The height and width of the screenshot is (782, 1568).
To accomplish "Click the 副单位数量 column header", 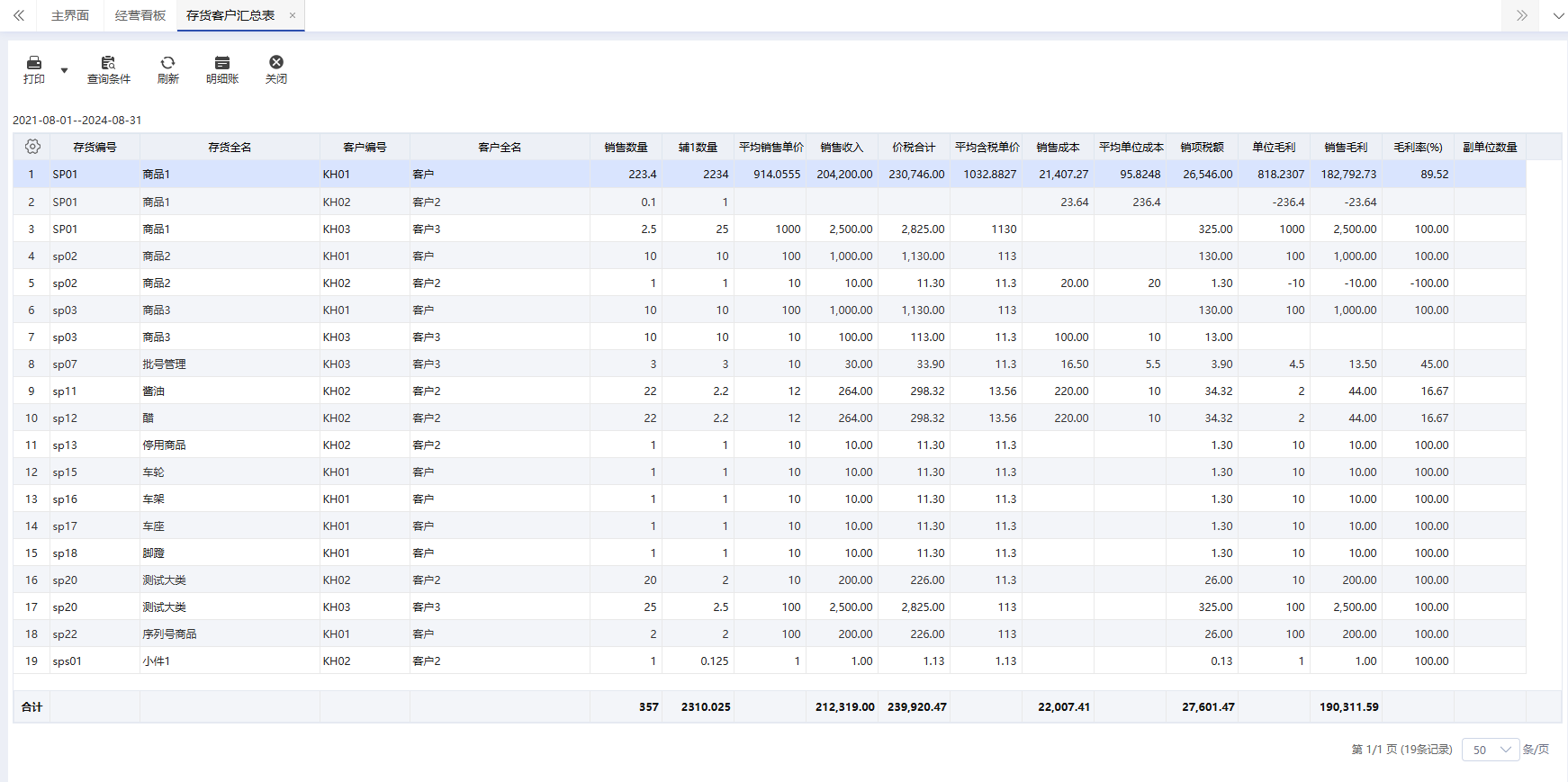I will click(x=1490, y=147).
